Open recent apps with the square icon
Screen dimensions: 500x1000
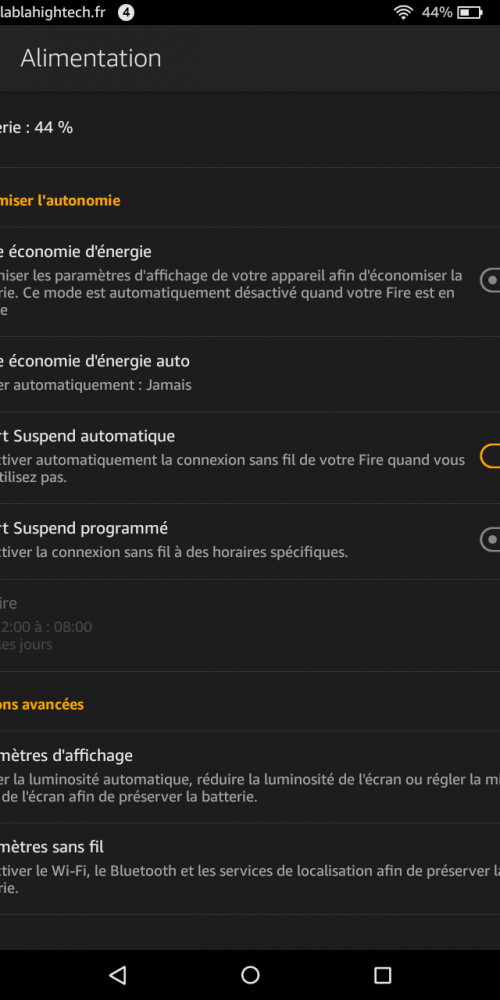click(382, 974)
